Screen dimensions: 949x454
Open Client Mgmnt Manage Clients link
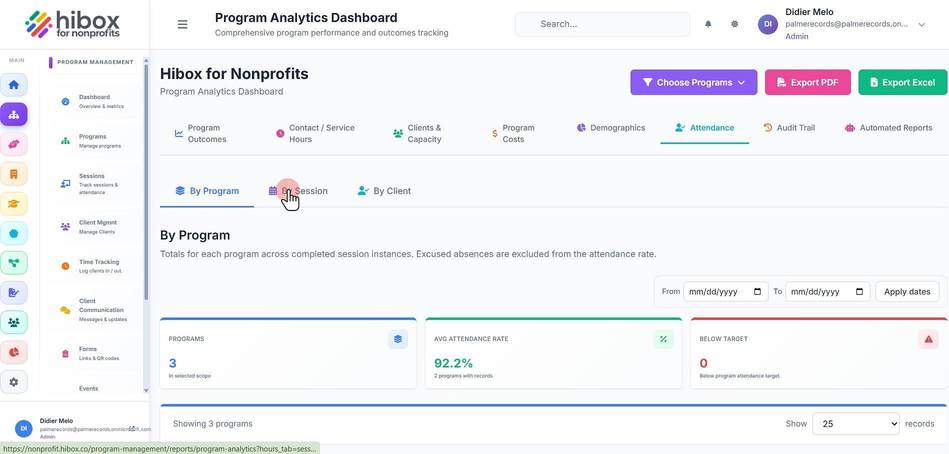click(x=97, y=227)
